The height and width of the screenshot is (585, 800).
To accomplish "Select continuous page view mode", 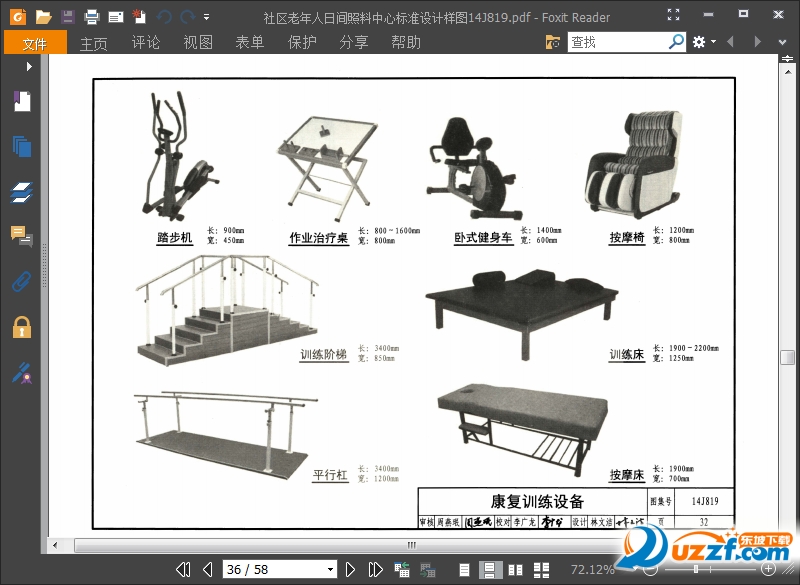I will point(490,570).
